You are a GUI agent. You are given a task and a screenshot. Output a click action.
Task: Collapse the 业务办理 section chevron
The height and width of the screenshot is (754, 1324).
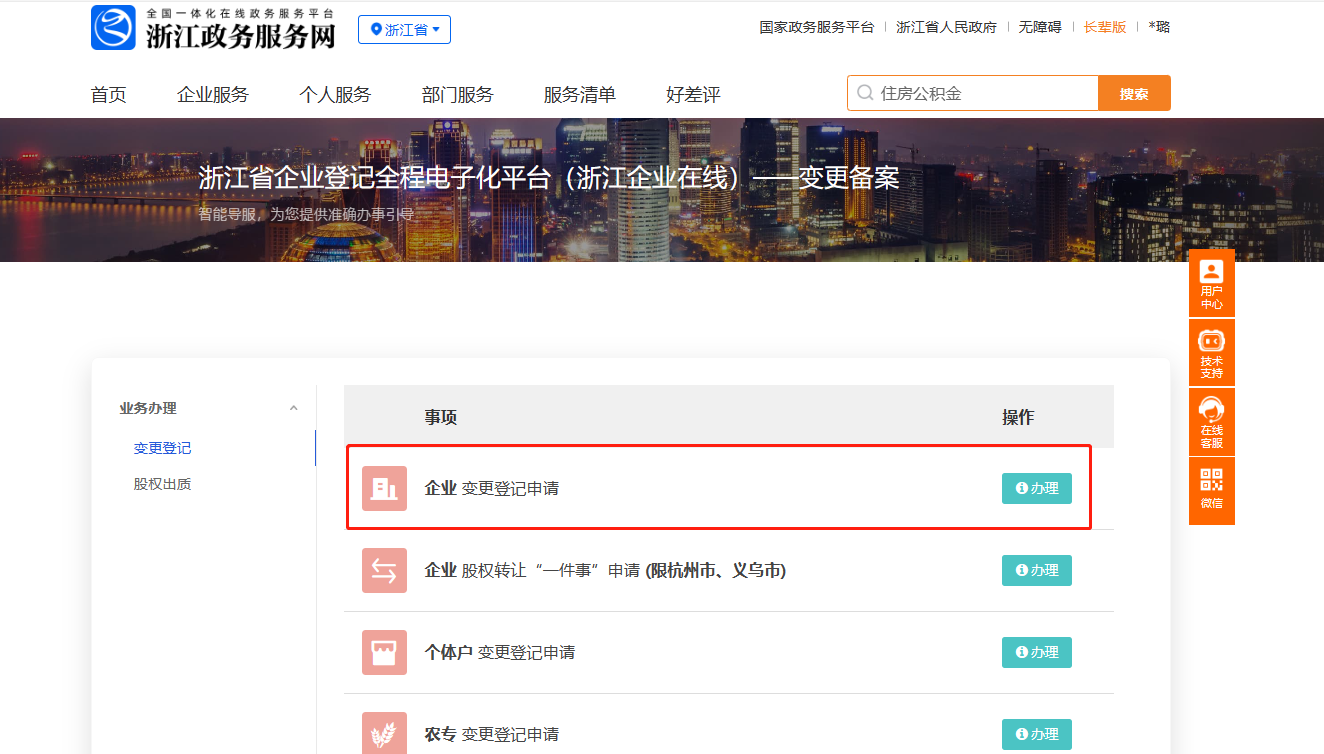293,408
